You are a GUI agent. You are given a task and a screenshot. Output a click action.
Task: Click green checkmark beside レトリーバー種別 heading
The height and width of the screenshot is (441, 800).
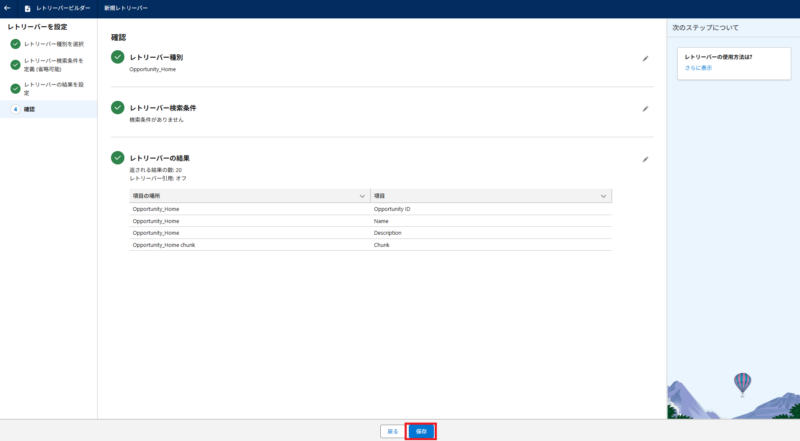pos(118,58)
